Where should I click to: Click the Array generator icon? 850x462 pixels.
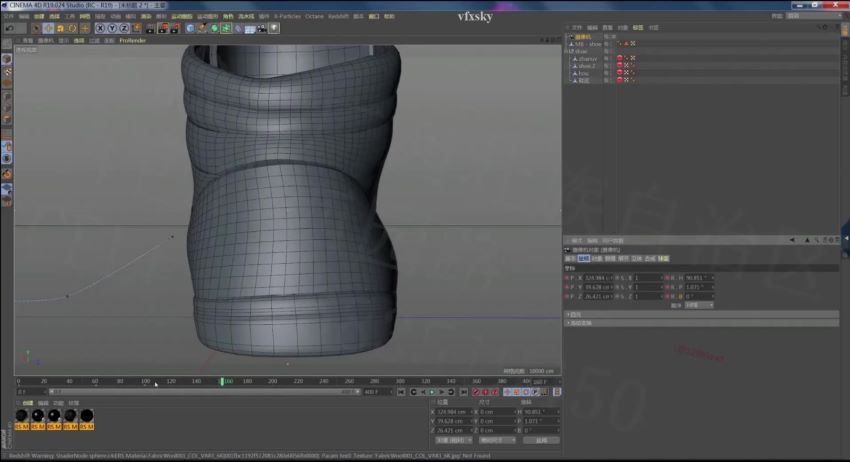(226, 28)
